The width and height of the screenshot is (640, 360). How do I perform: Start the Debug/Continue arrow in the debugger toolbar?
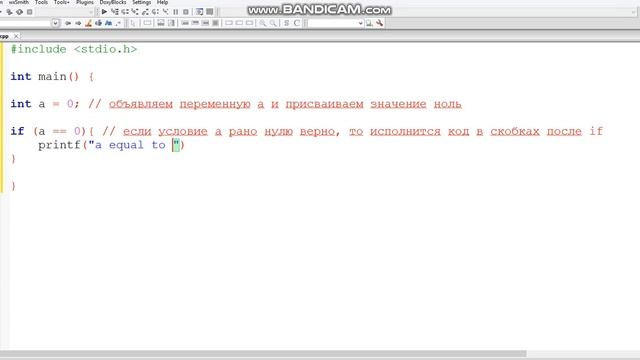[x=104, y=12]
